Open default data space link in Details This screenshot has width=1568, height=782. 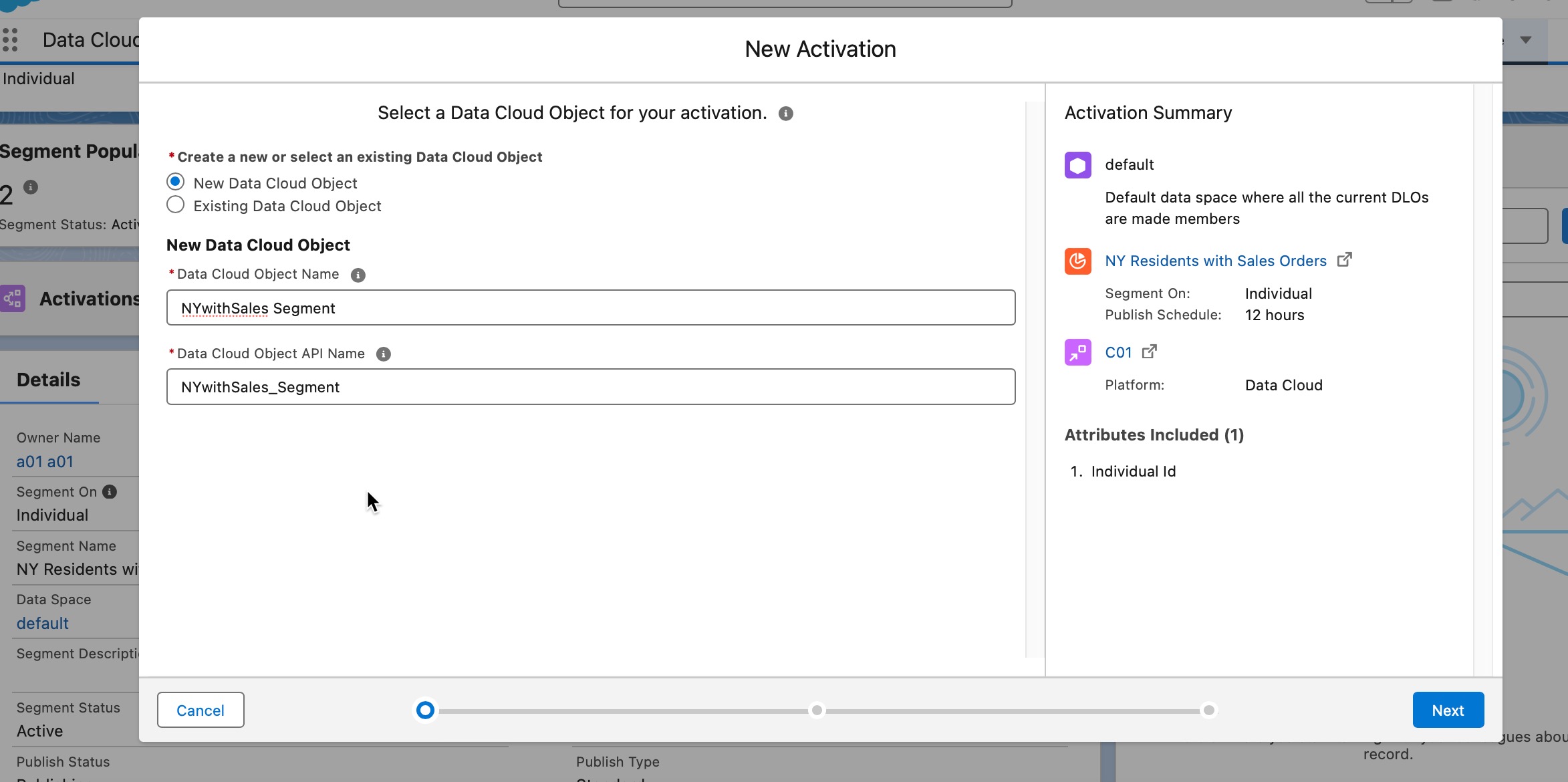[43, 624]
